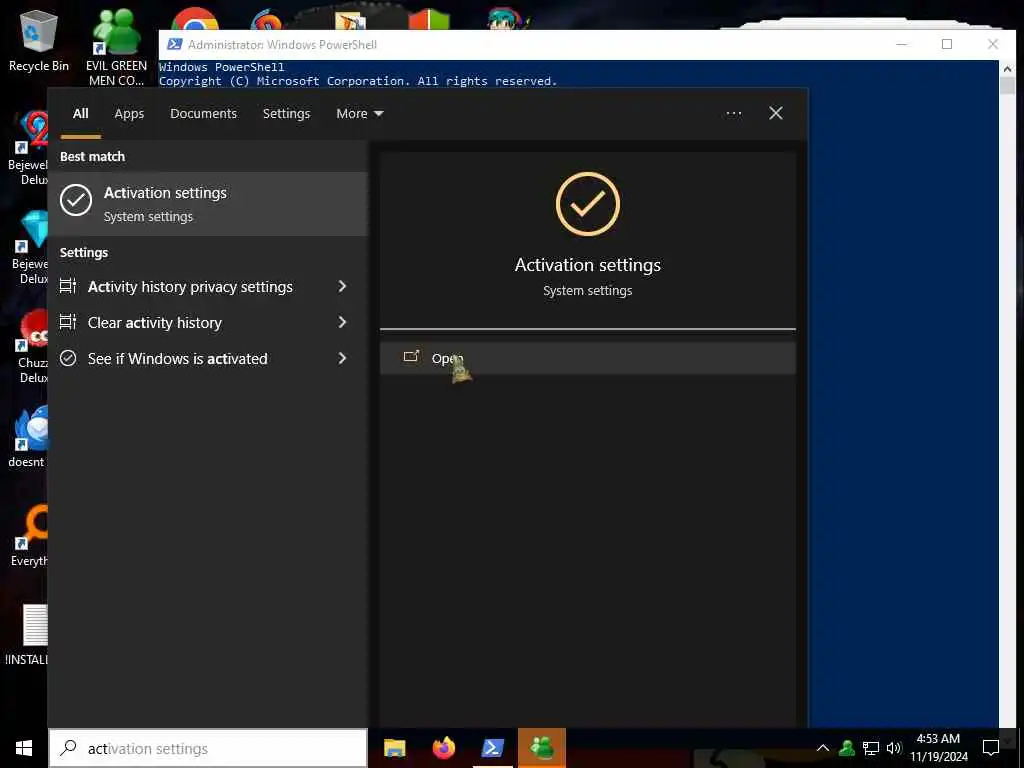Open the volume tray icon

click(893, 748)
